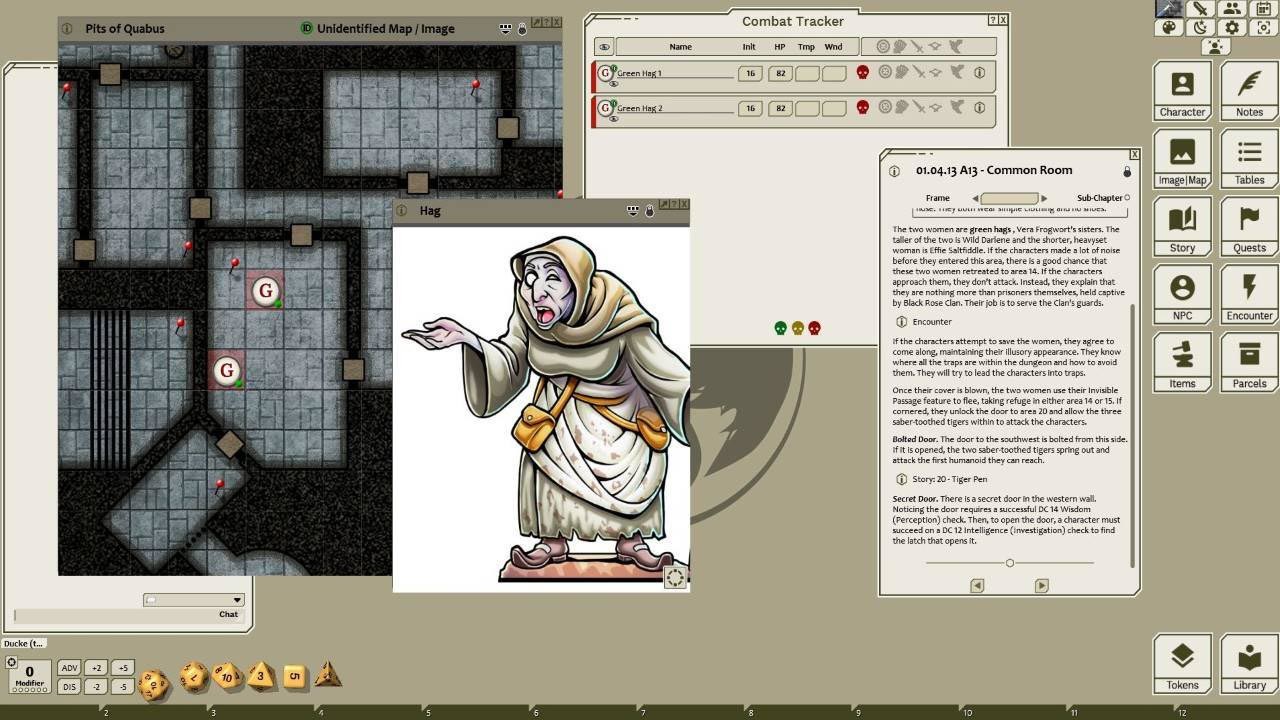Click the ADV advantage roll button
1280x720 pixels.
(x=69, y=667)
